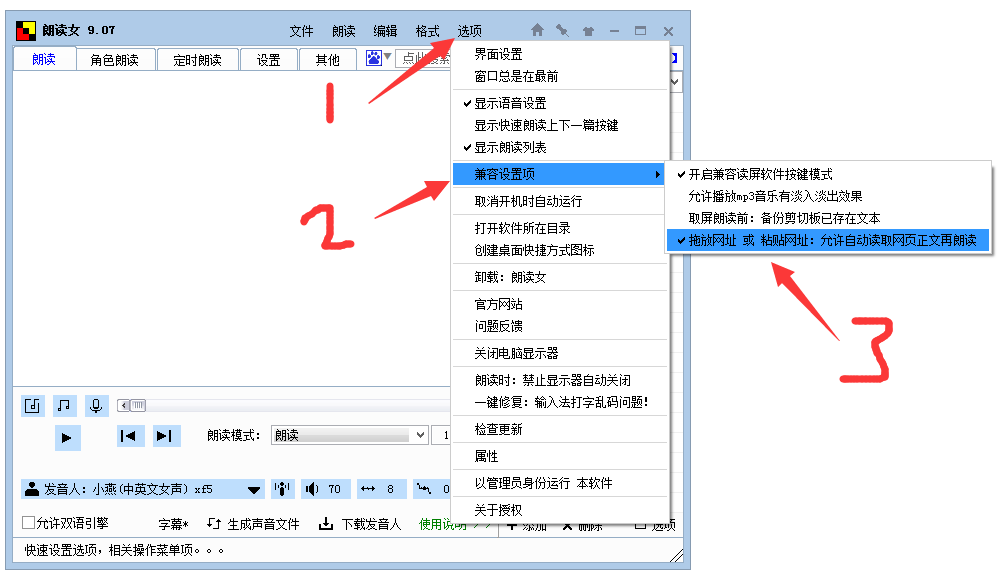This screenshot has width=999, height=575.
Task: Open the 格式 menu
Action: coord(427,31)
